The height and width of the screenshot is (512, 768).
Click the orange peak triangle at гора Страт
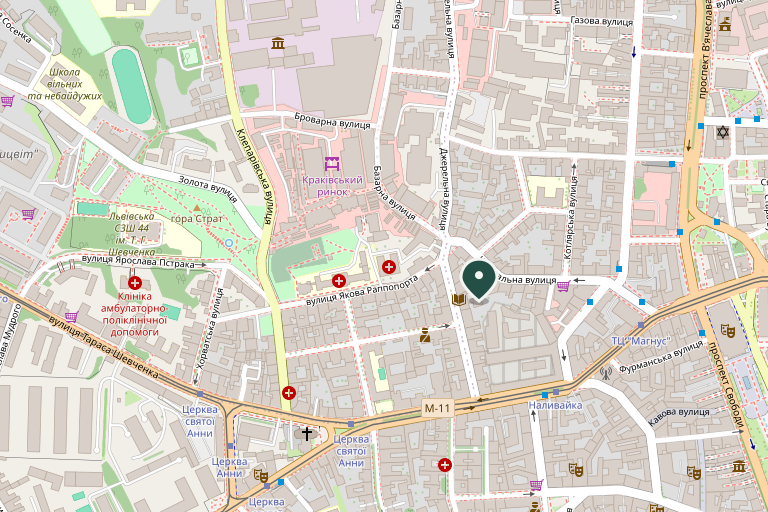[x=196, y=208]
